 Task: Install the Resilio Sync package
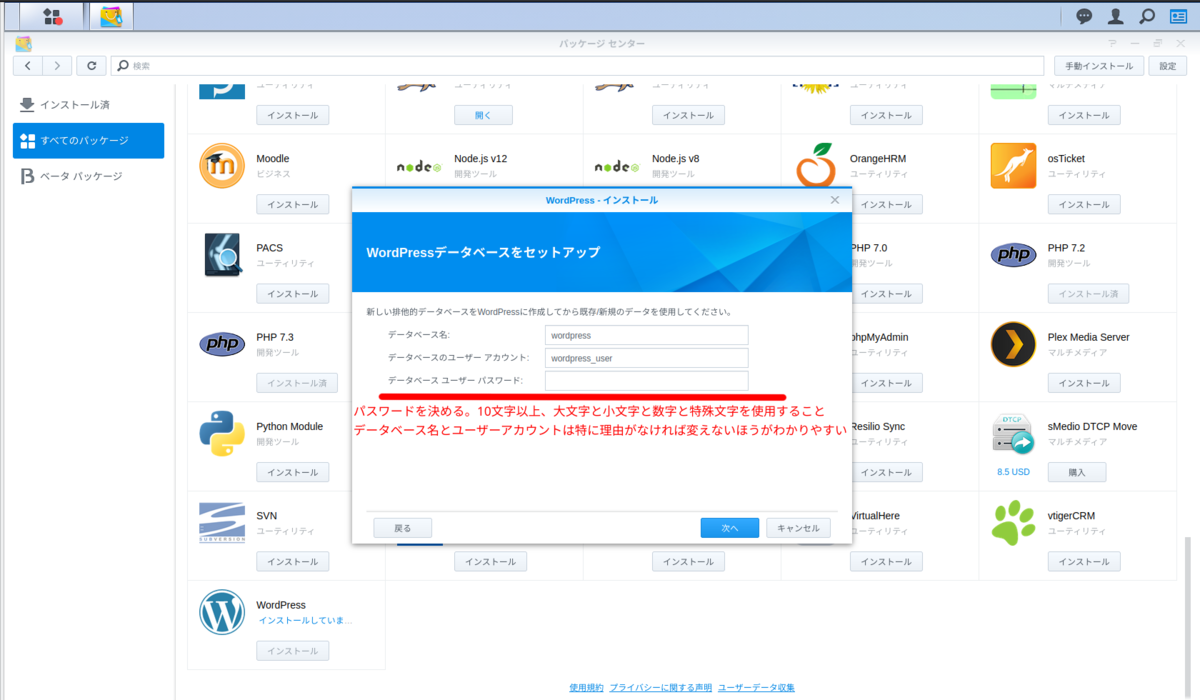pos(887,472)
